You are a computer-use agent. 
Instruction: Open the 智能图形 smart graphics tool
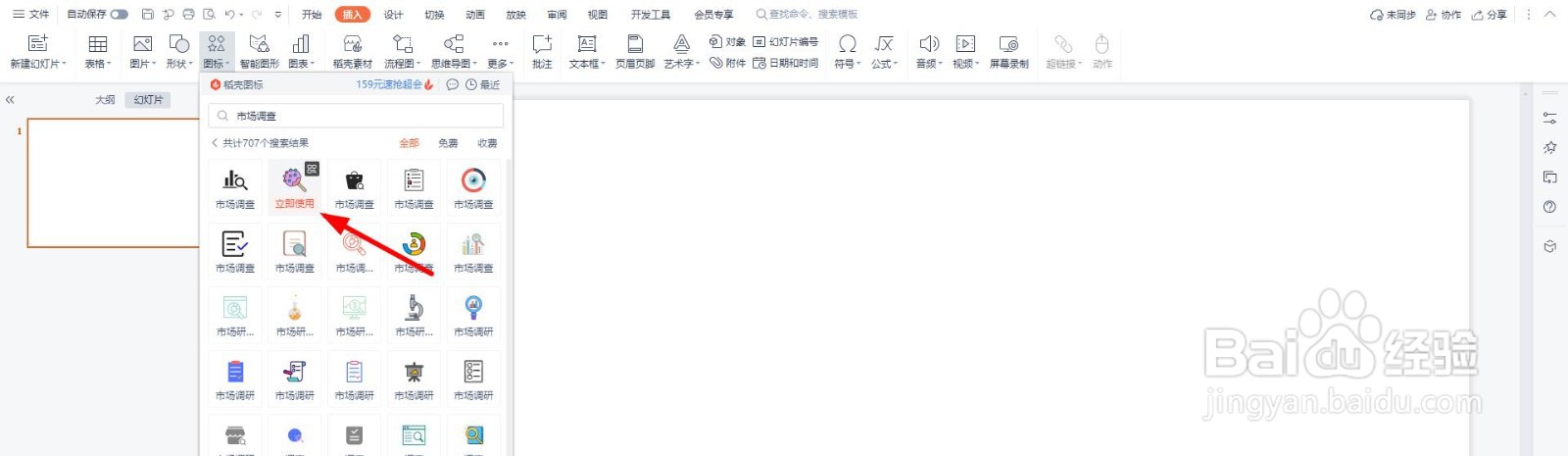[260, 51]
